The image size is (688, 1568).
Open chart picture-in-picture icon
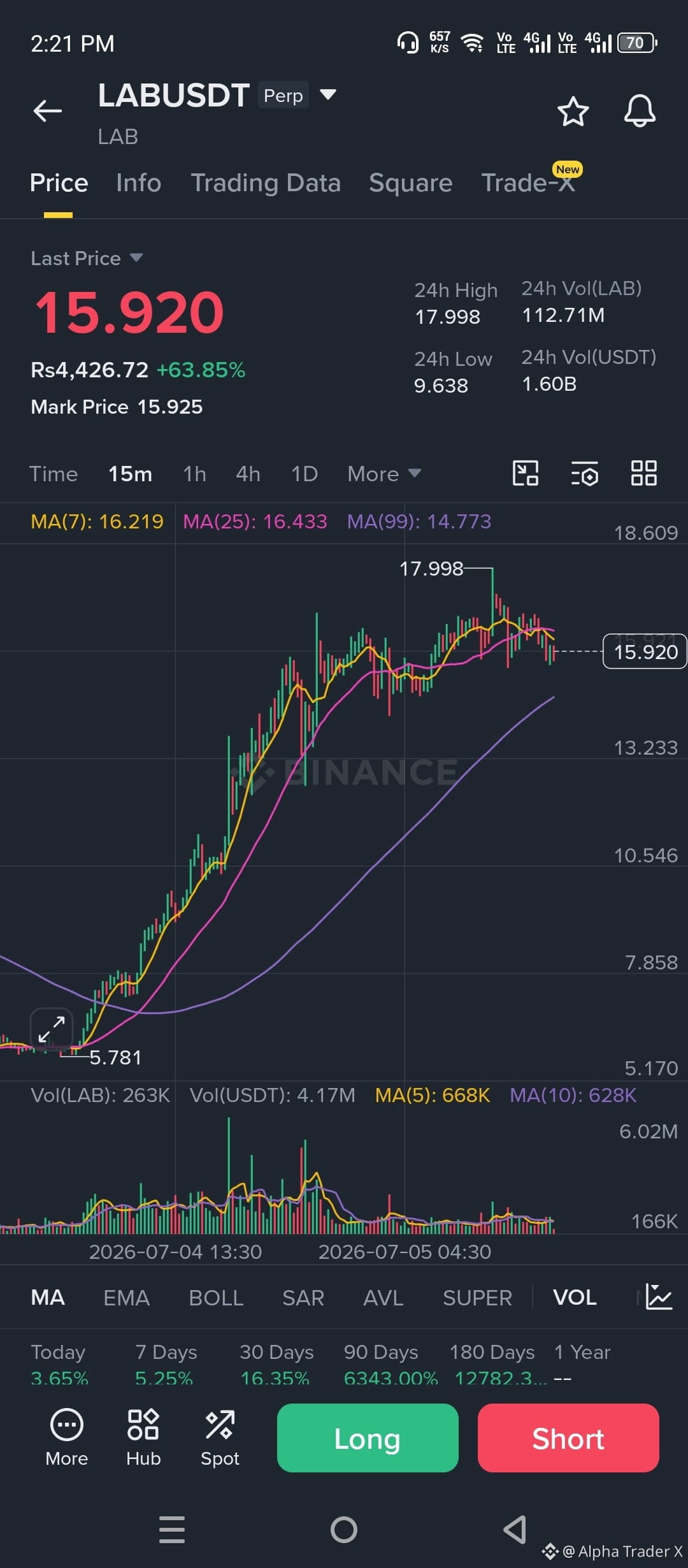click(x=526, y=474)
